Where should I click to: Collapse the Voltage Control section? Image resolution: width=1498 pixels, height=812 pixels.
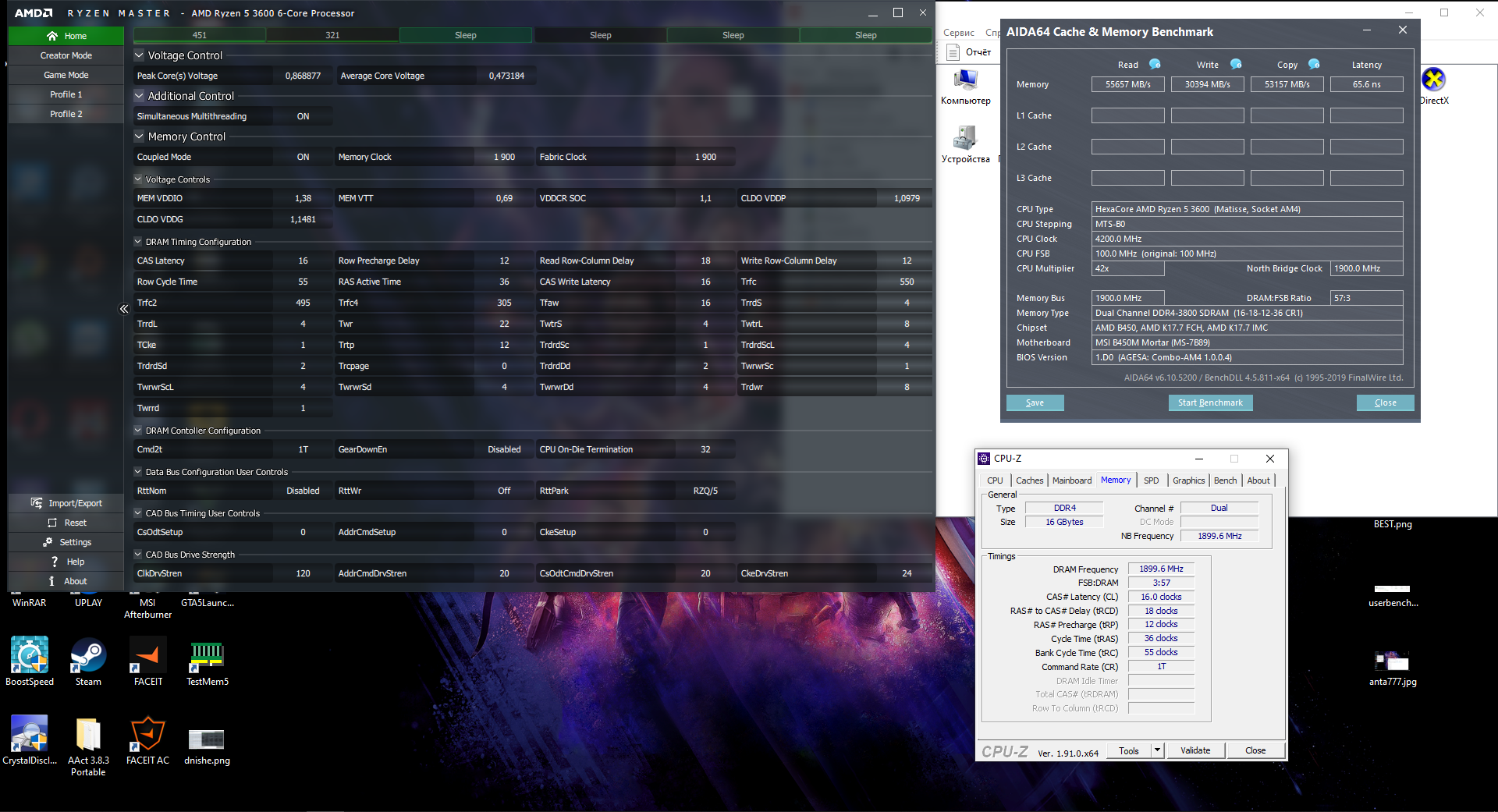click(139, 55)
